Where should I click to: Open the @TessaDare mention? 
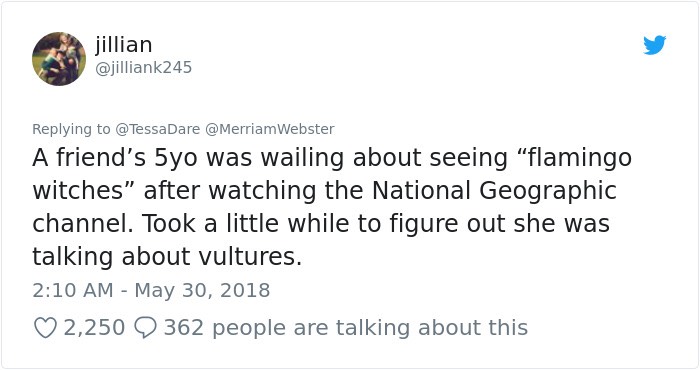pyautogui.click(x=158, y=129)
